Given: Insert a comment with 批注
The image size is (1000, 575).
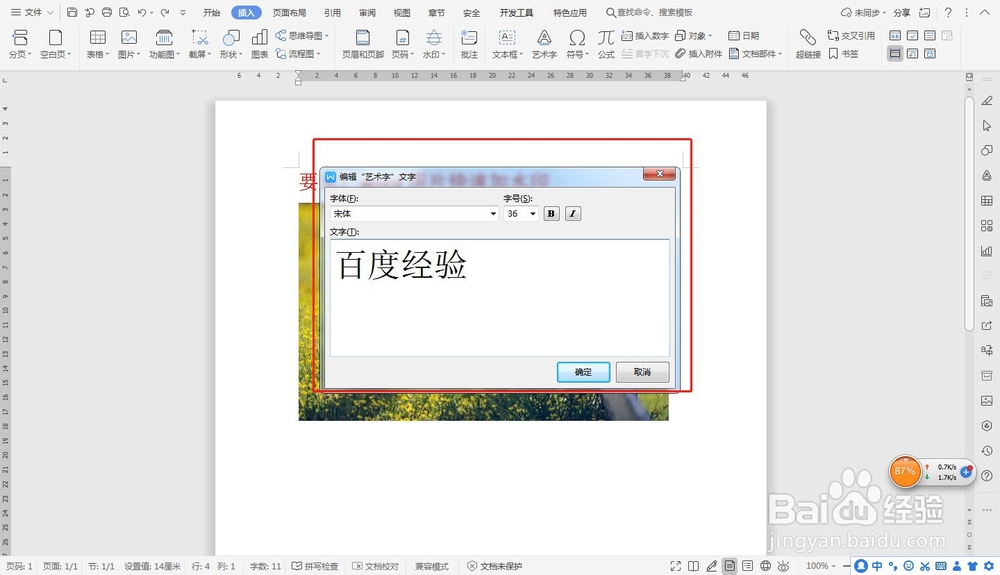Looking at the screenshot, I should point(469,44).
